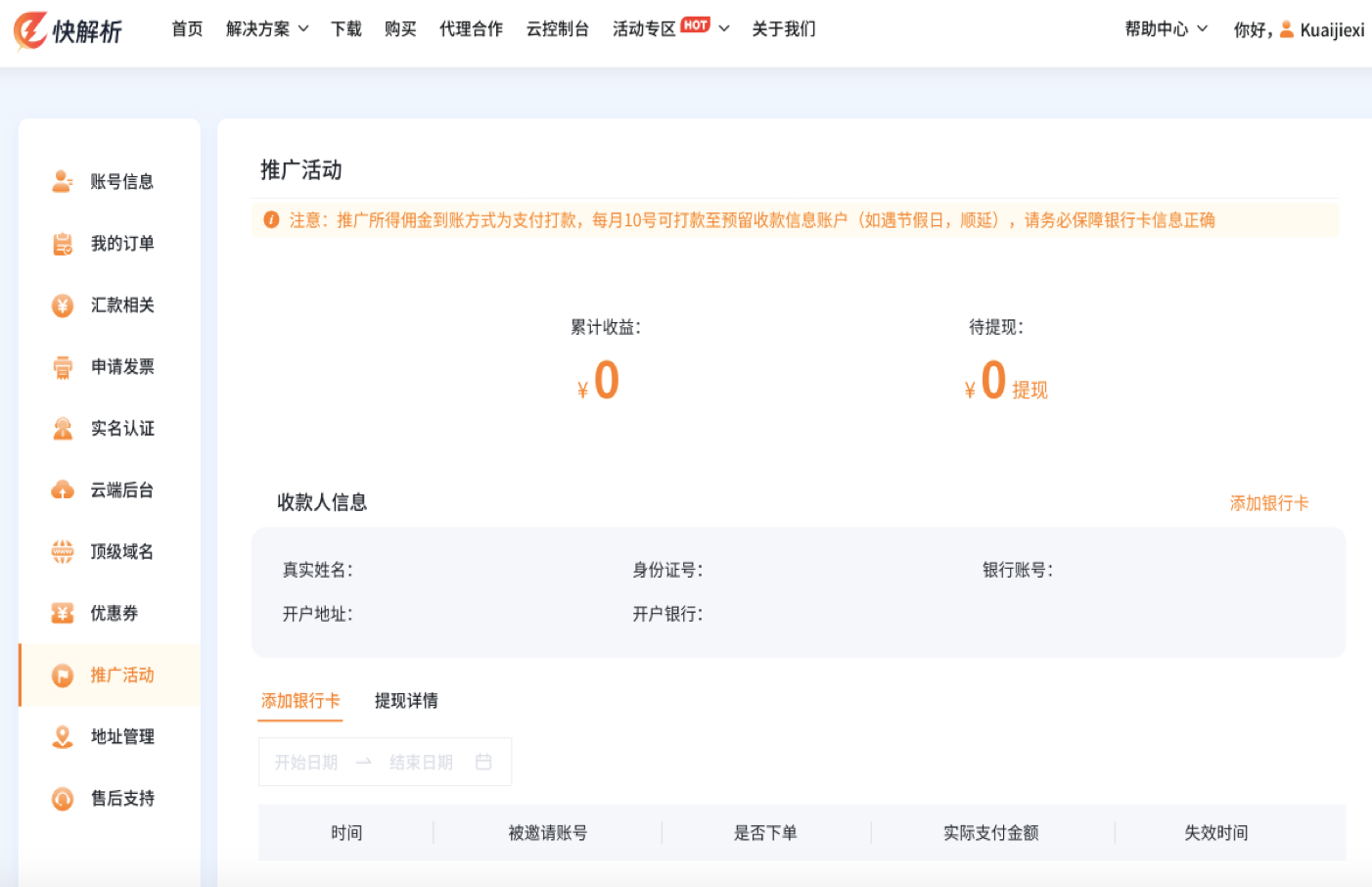Select the 添加银行卡 tab below payee info
The width and height of the screenshot is (1372, 887).
tap(300, 701)
